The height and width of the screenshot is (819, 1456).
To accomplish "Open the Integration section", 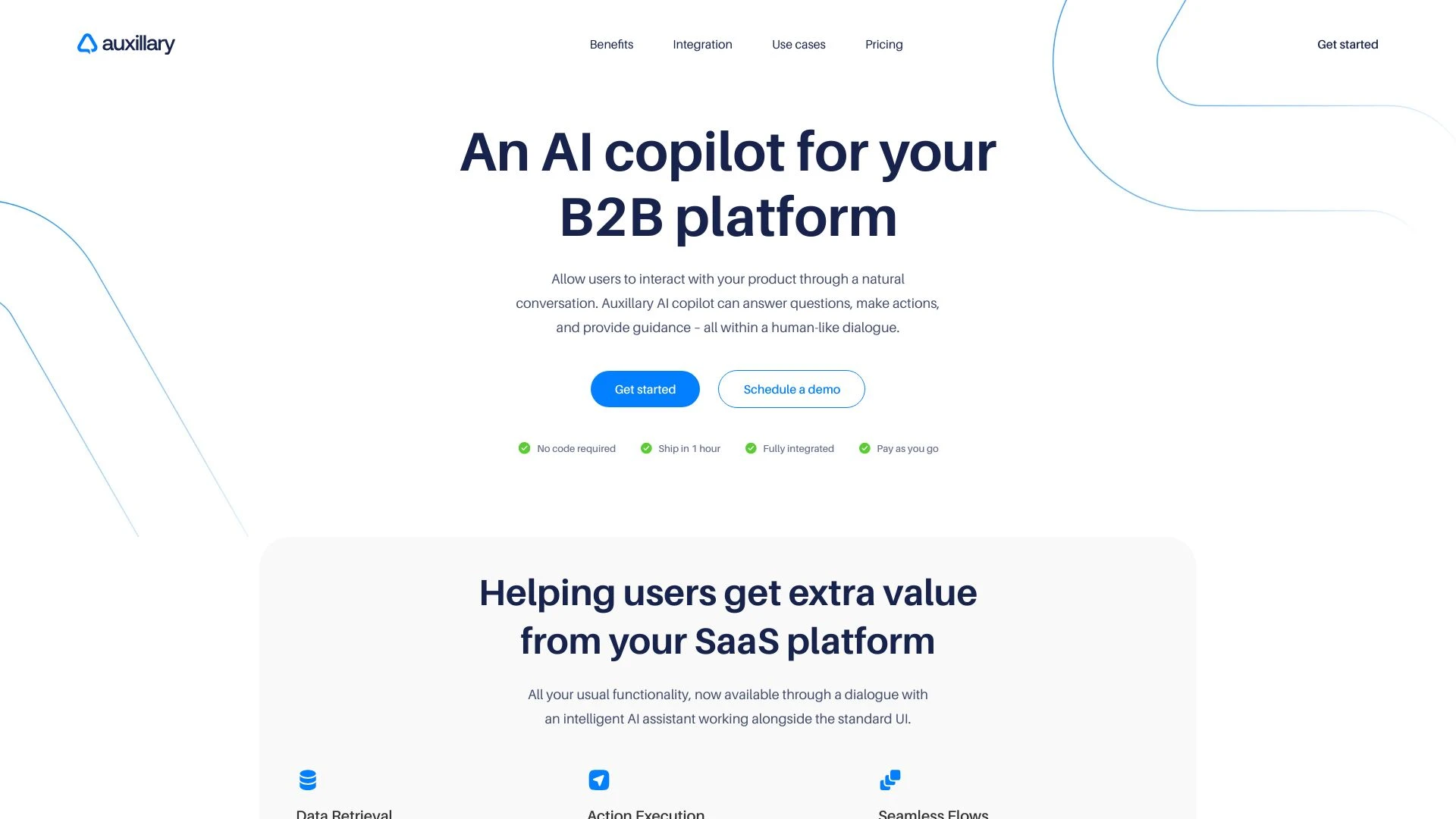I will (703, 43).
